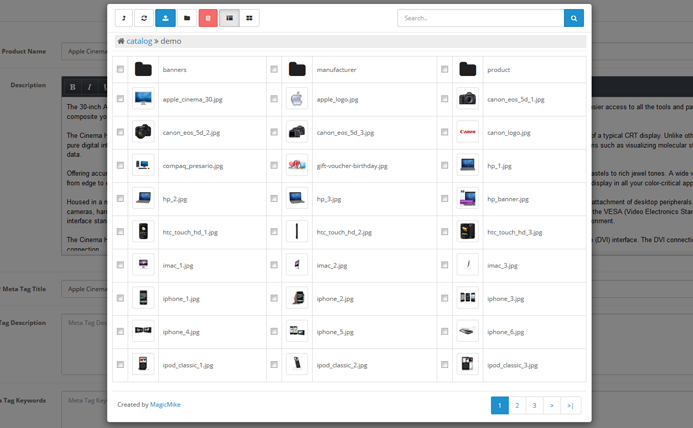The height and width of the screenshot is (428, 693).
Task: Click the hp_1.jpg laptop thumbnail
Action: coord(468,165)
